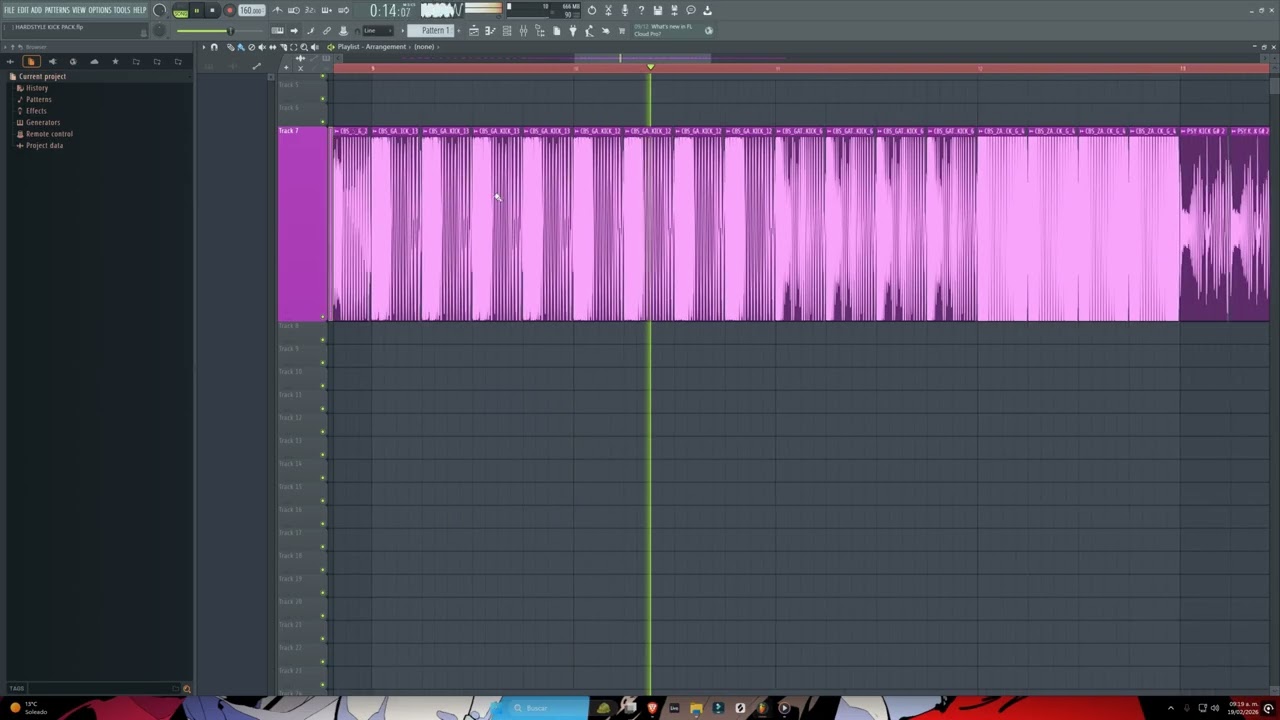The image size is (1280, 720).
Task: Open the OPTIONS menu
Action: [x=100, y=10]
